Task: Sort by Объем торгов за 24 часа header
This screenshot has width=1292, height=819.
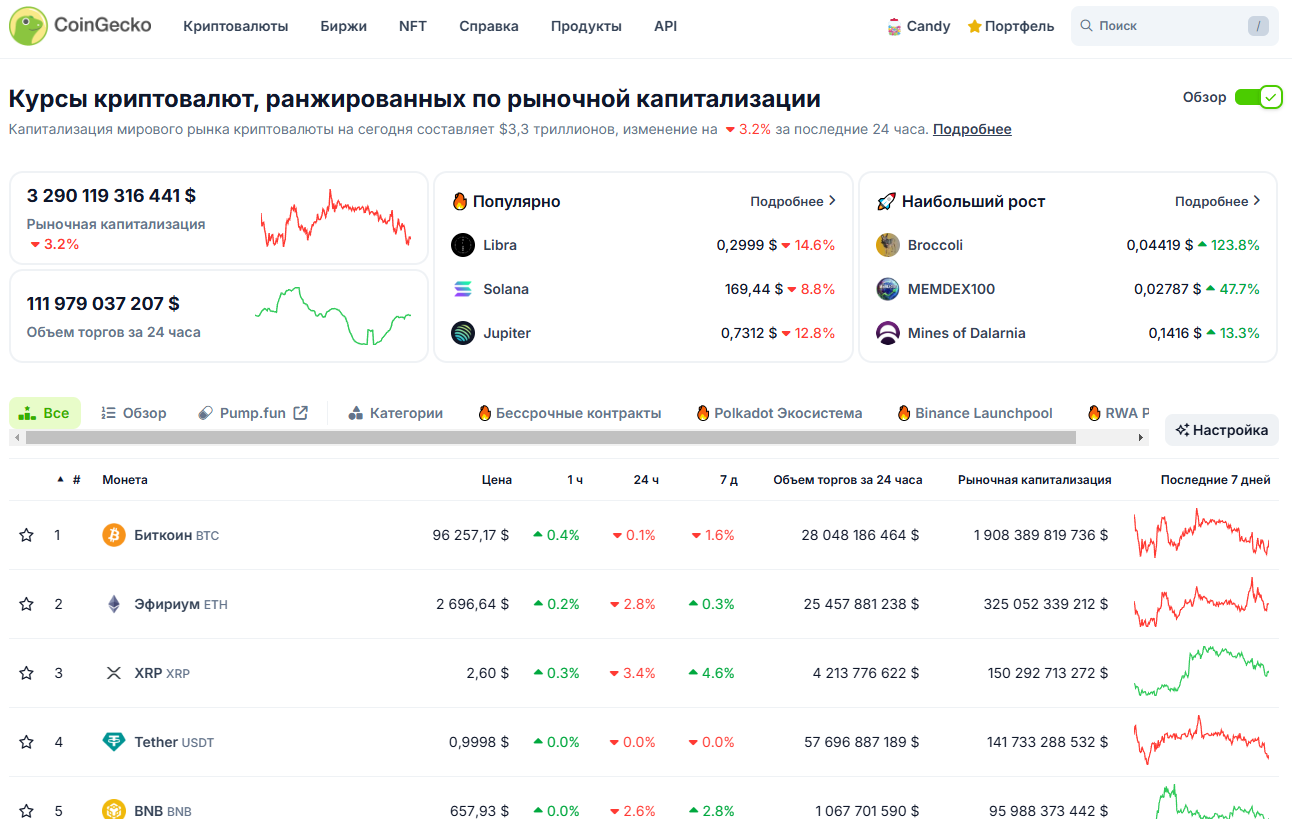Action: click(x=848, y=480)
